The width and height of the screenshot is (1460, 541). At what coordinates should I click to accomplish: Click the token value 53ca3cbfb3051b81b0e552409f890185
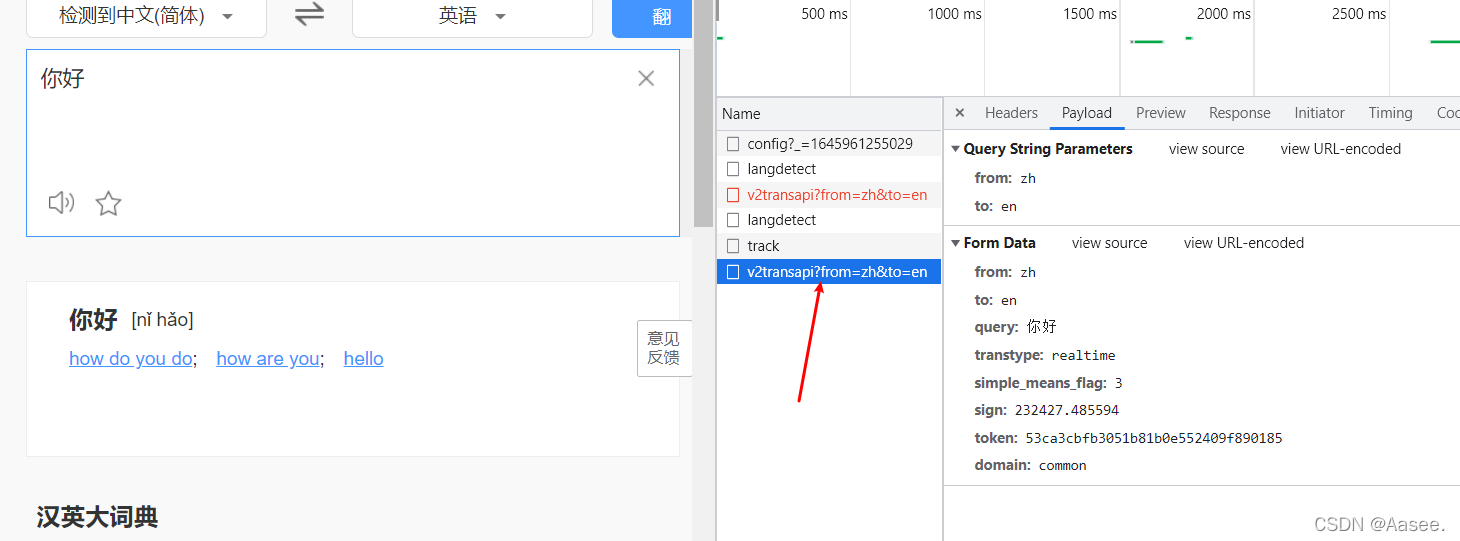coord(1153,439)
